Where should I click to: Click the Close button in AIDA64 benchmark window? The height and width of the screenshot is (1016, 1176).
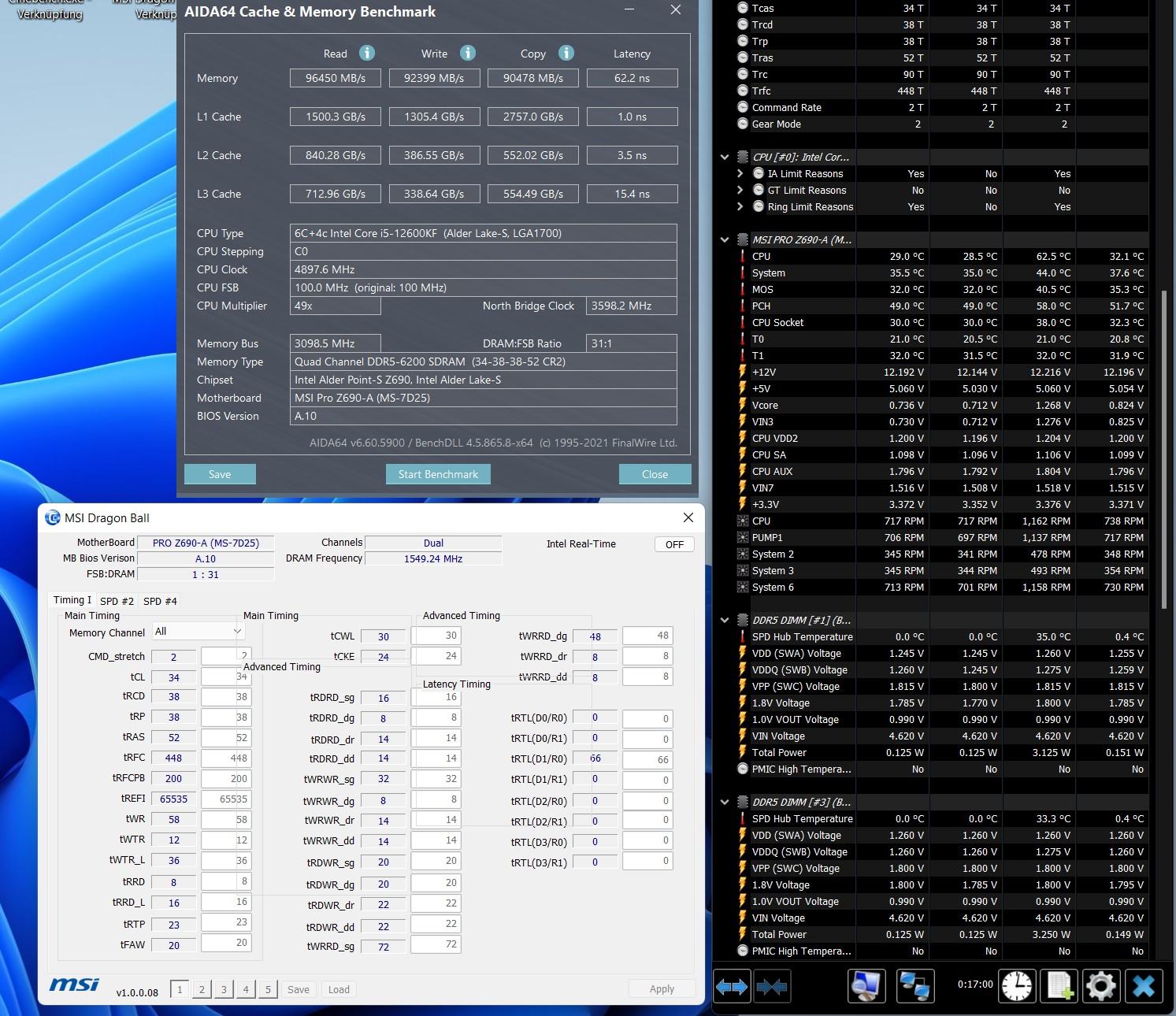pyautogui.click(x=655, y=474)
